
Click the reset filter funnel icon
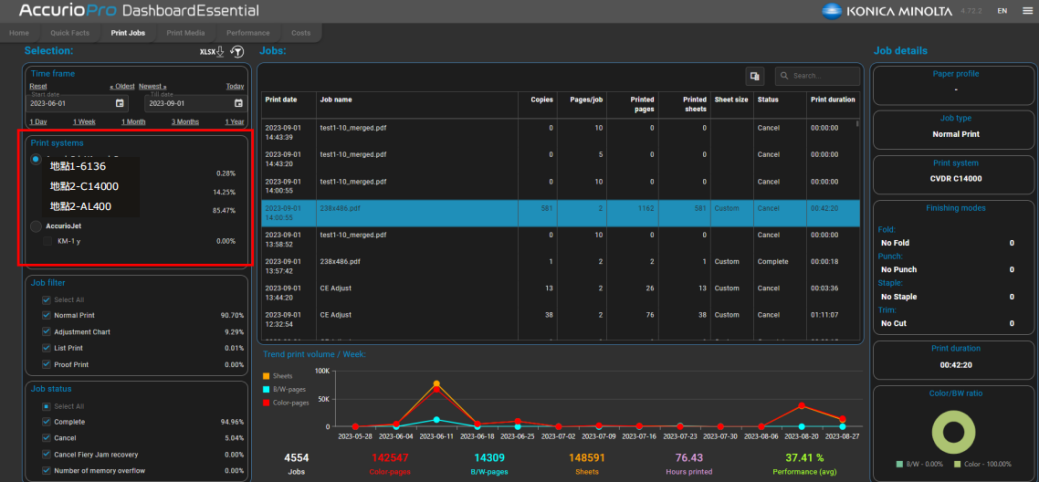[237, 52]
